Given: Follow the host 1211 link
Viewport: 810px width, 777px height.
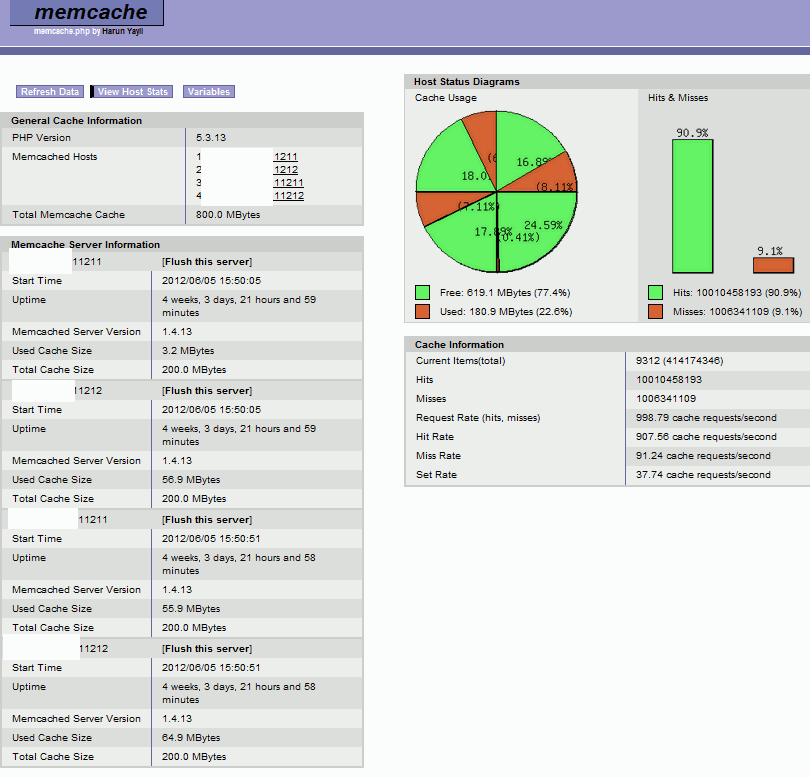Looking at the screenshot, I should tap(284, 157).
